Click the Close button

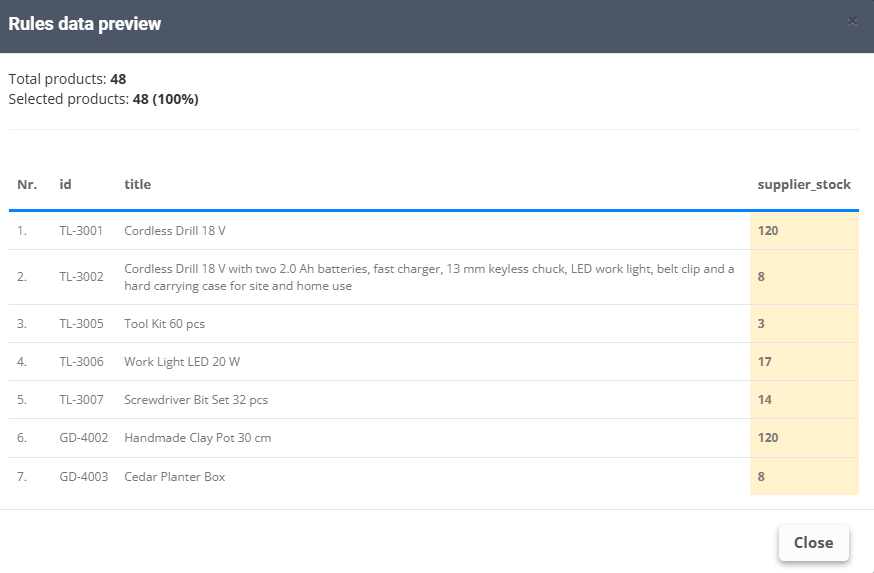(x=813, y=542)
